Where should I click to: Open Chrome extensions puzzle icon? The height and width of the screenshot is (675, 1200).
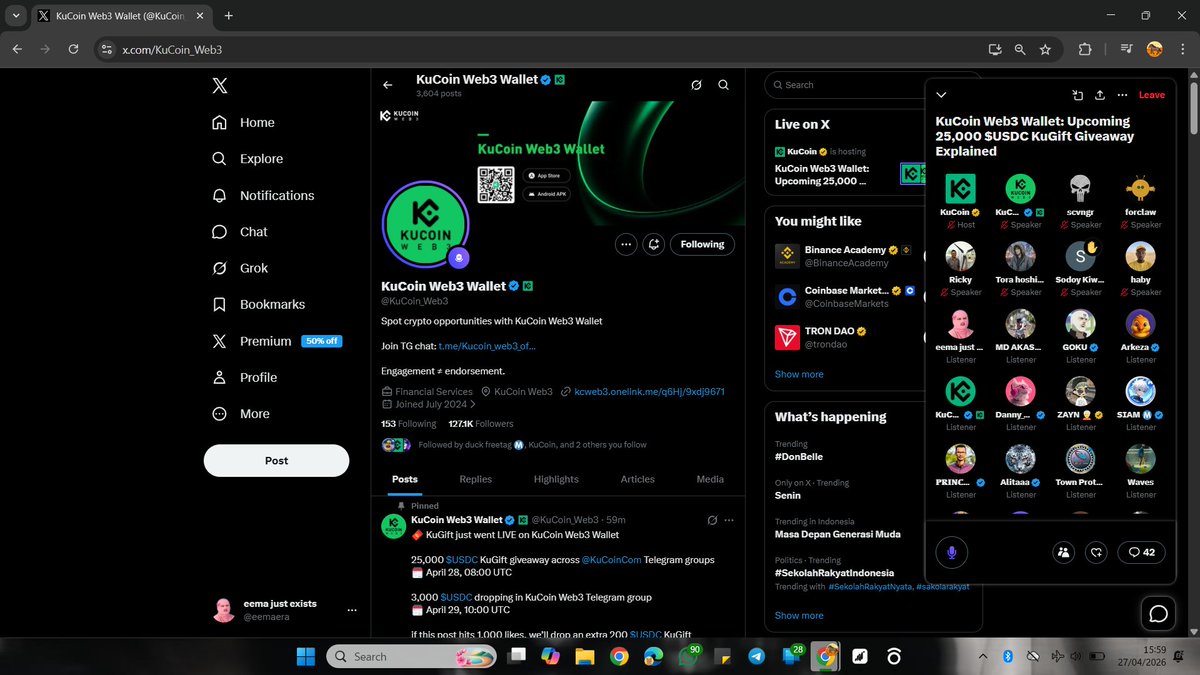pyautogui.click(x=1085, y=49)
